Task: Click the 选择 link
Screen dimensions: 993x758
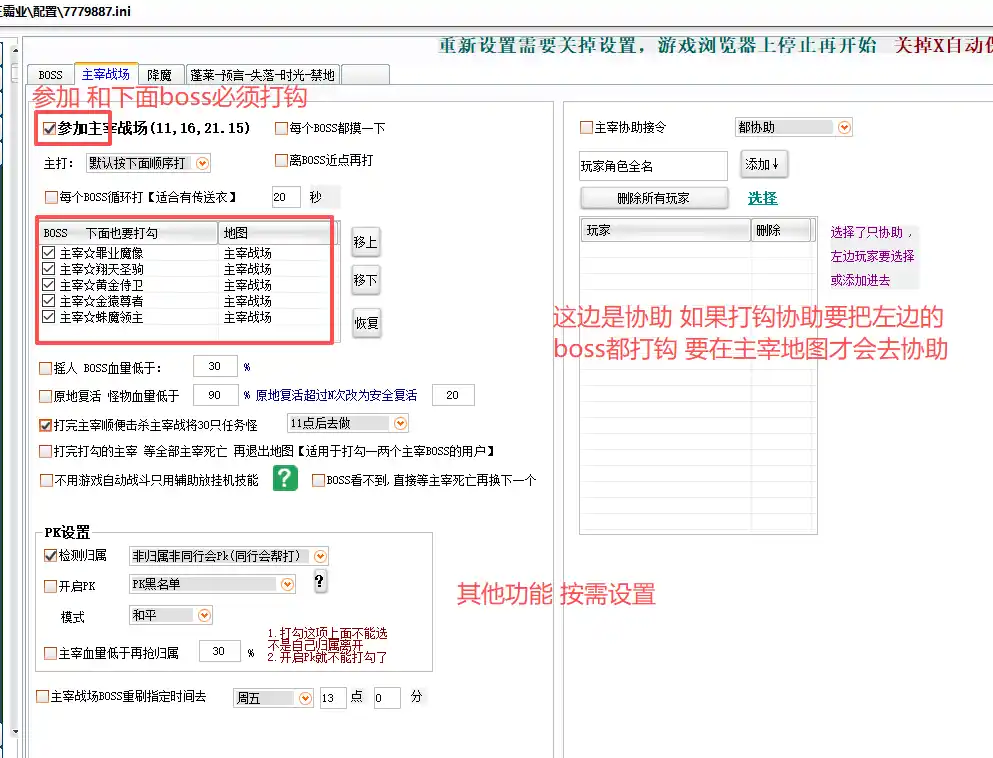Action: (762, 198)
